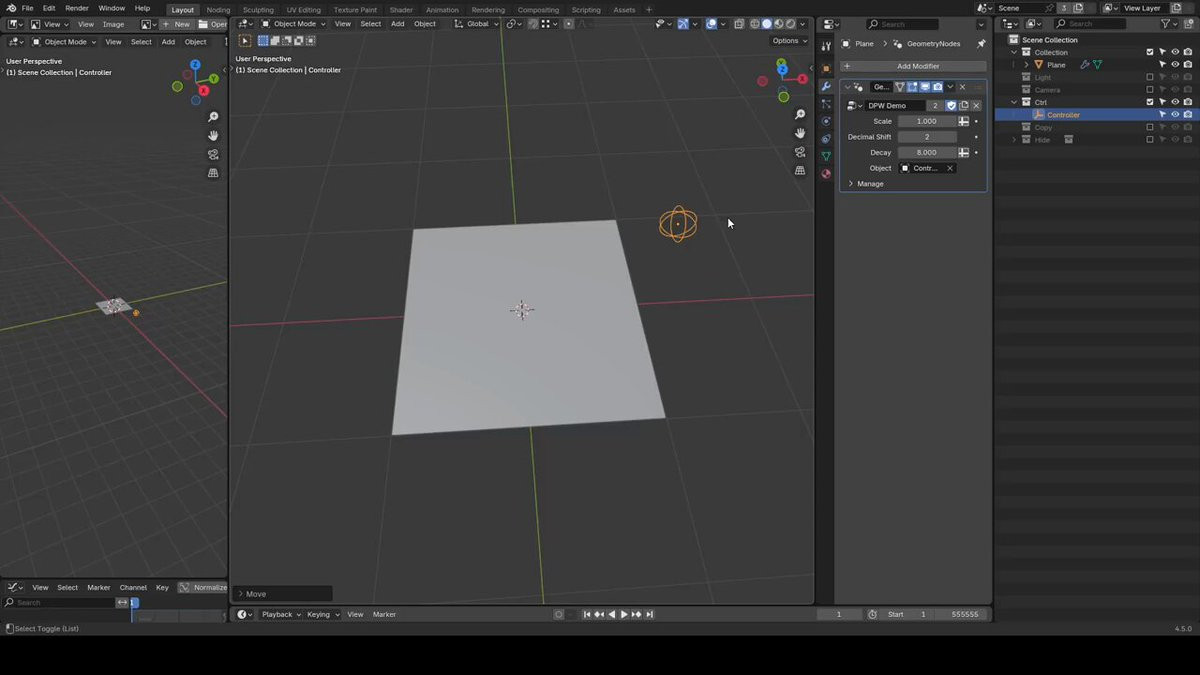1200x675 pixels.
Task: Click the Decay value slider field
Action: pos(927,153)
